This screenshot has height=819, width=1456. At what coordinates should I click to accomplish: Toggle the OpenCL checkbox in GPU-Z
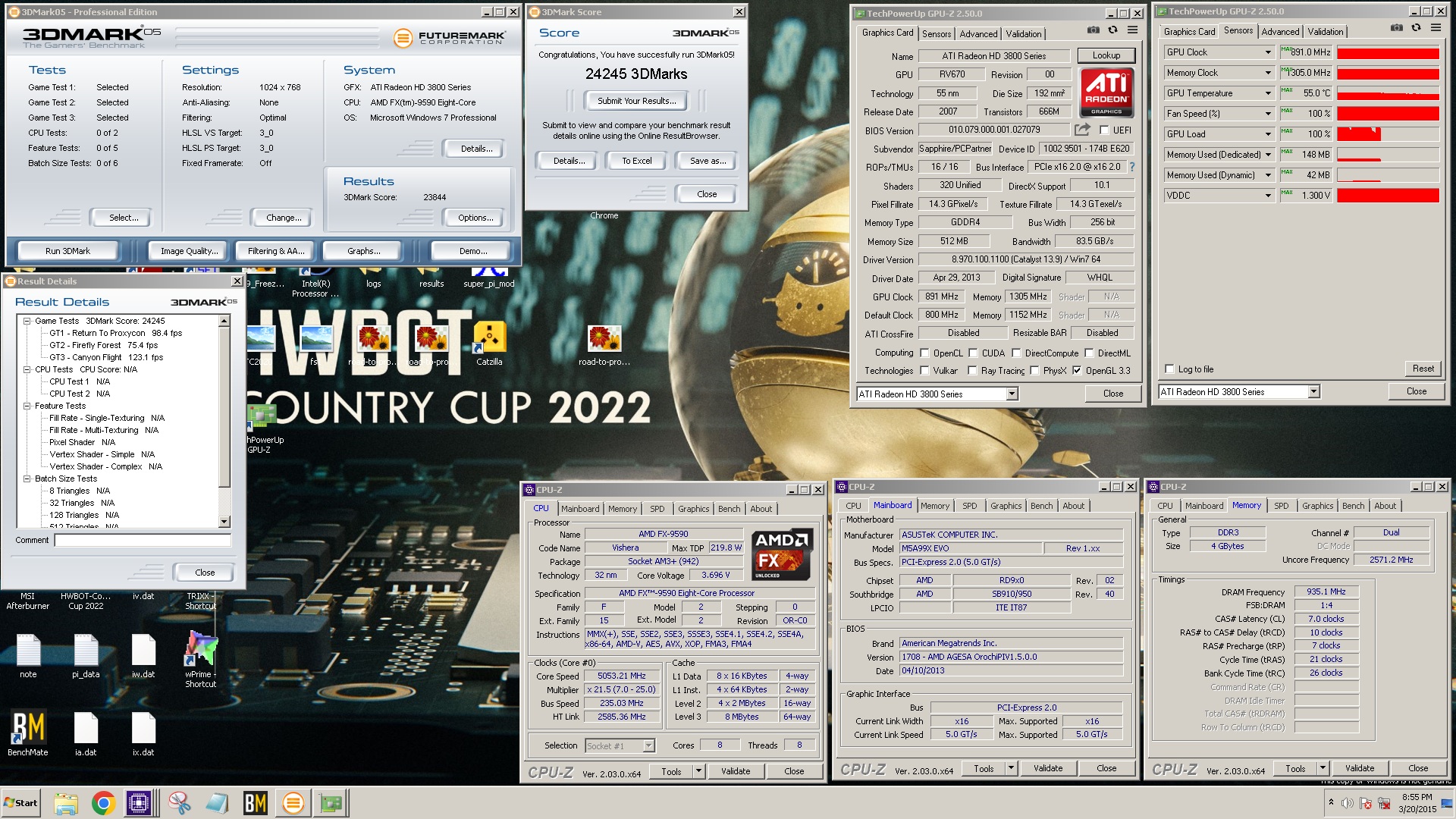924,353
